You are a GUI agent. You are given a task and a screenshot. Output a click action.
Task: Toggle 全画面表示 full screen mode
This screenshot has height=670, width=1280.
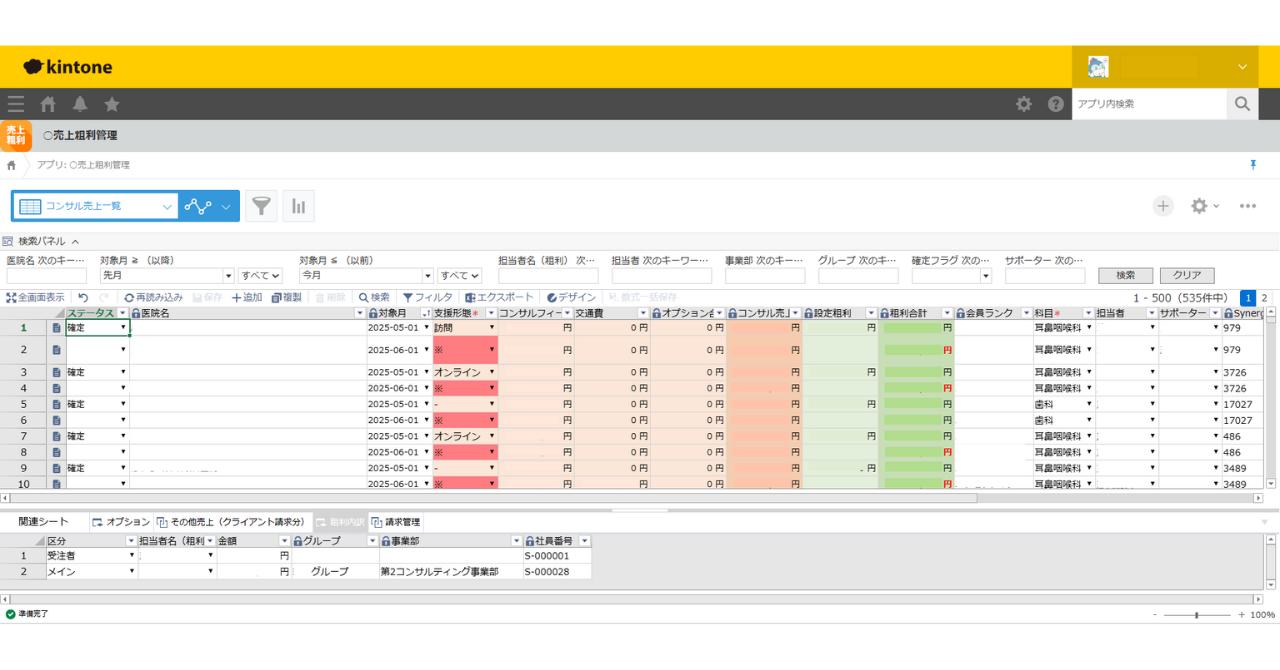coord(36,297)
